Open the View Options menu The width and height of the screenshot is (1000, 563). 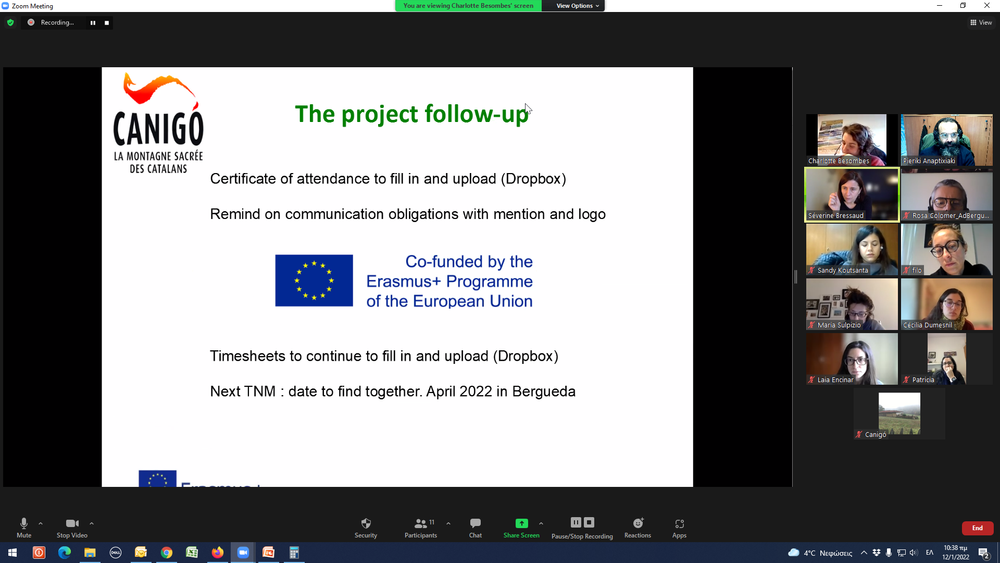[x=577, y=6]
